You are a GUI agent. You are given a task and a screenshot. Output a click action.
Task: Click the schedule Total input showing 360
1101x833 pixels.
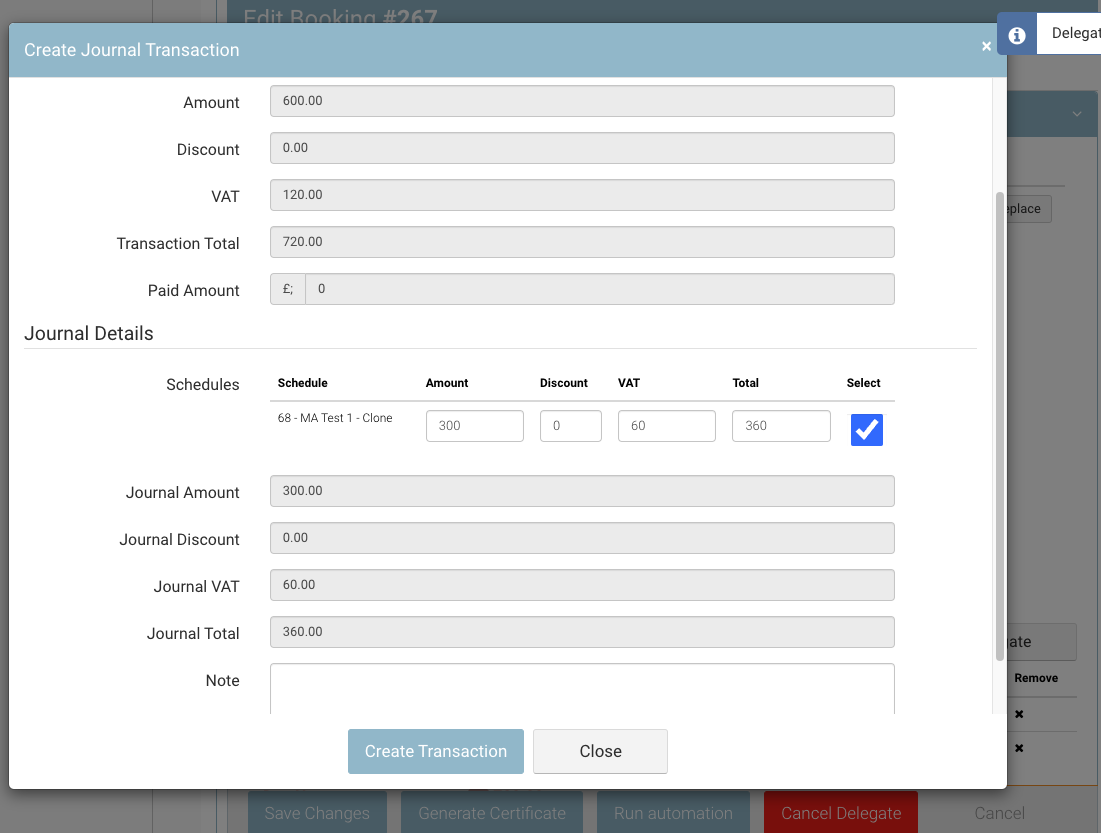[780, 426]
